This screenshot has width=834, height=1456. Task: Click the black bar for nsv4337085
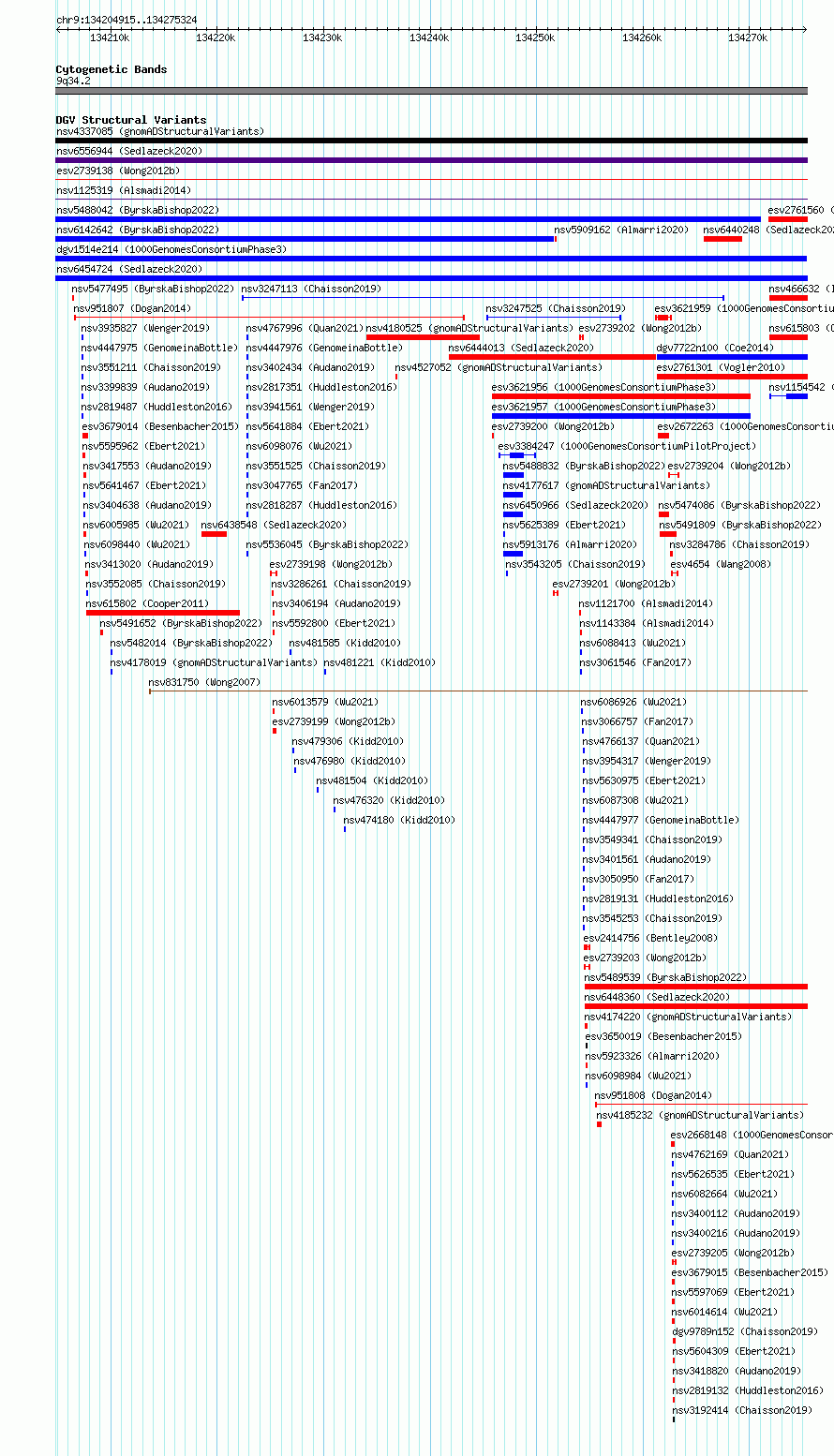(x=432, y=141)
